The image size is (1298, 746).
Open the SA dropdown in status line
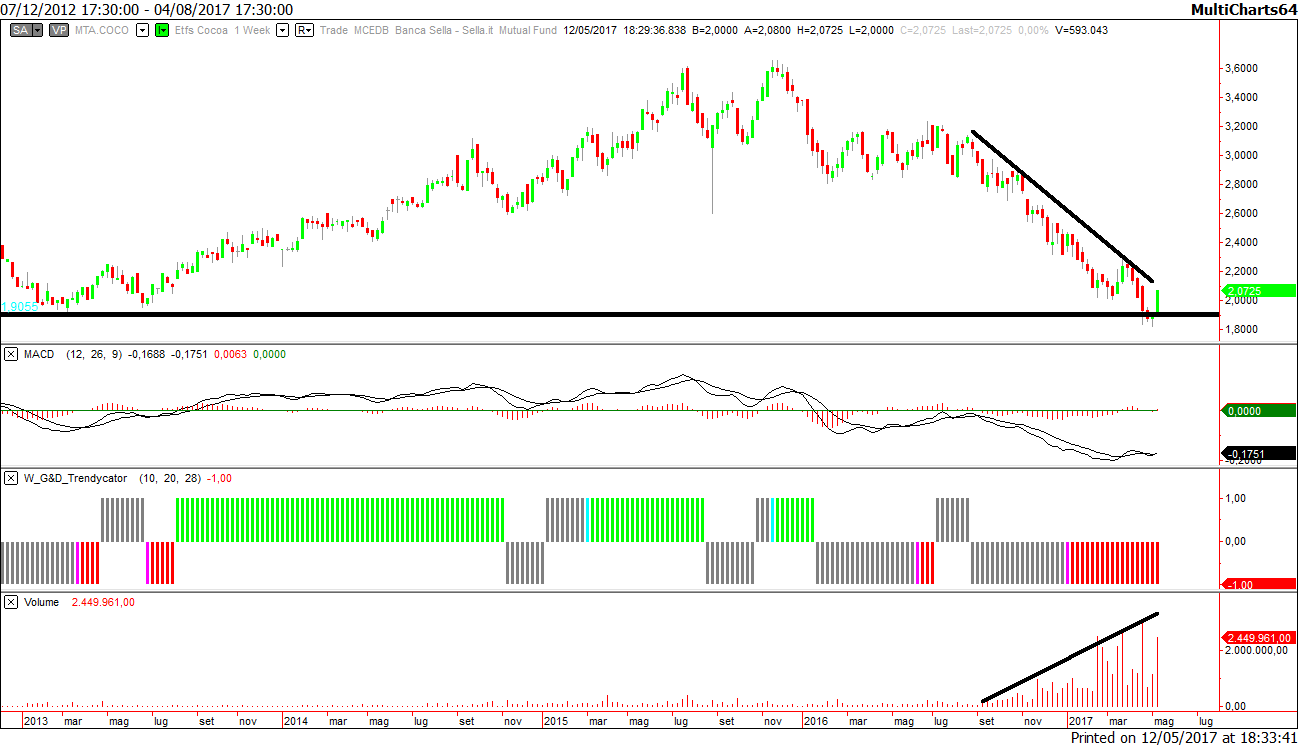pyautogui.click(x=38, y=30)
